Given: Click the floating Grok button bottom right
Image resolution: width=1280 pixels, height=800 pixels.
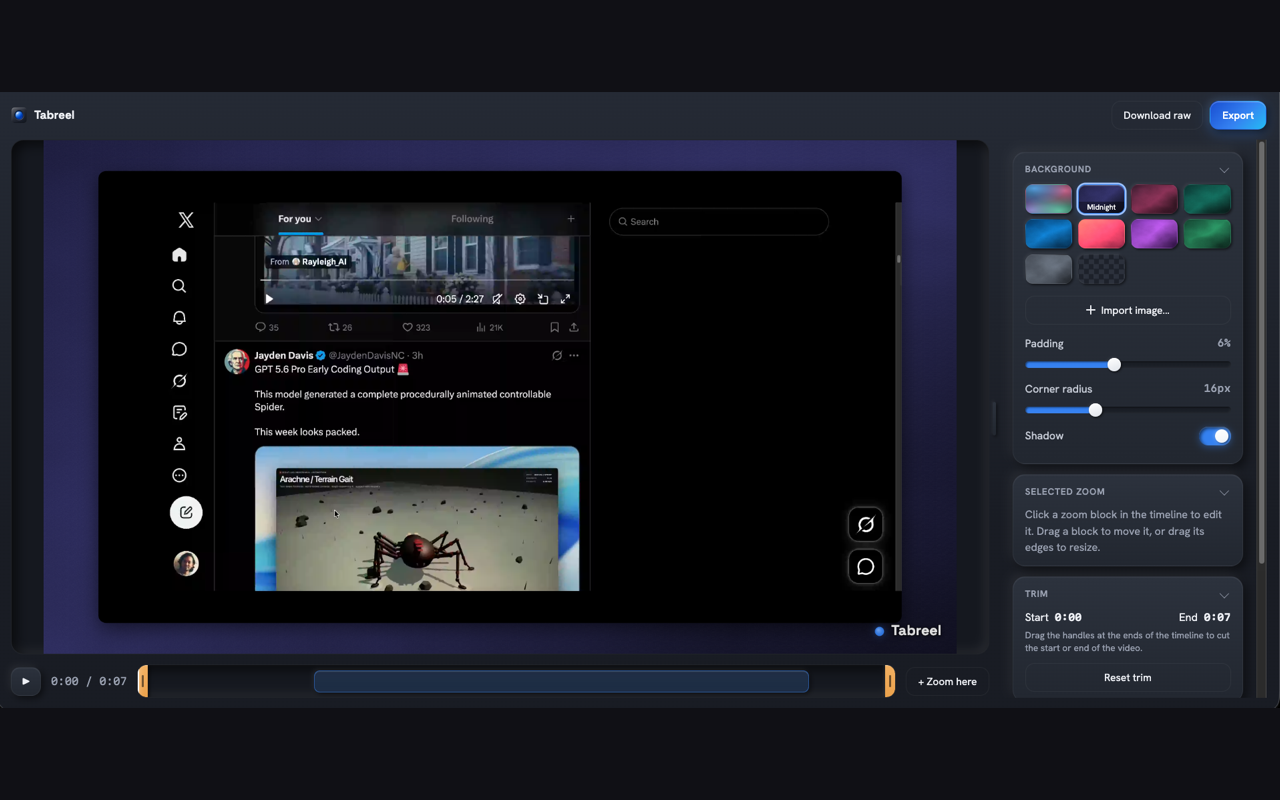Looking at the screenshot, I should (866, 524).
